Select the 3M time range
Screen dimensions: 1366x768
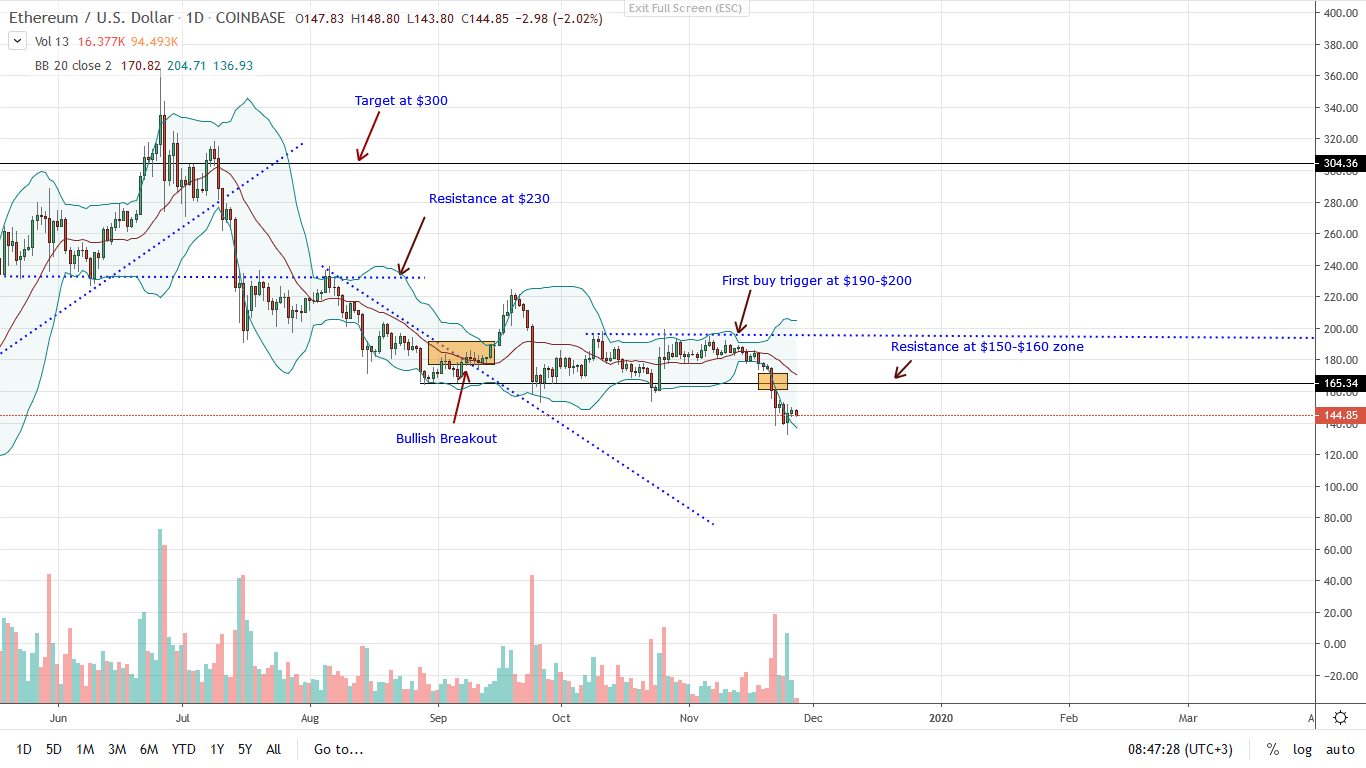coord(117,749)
